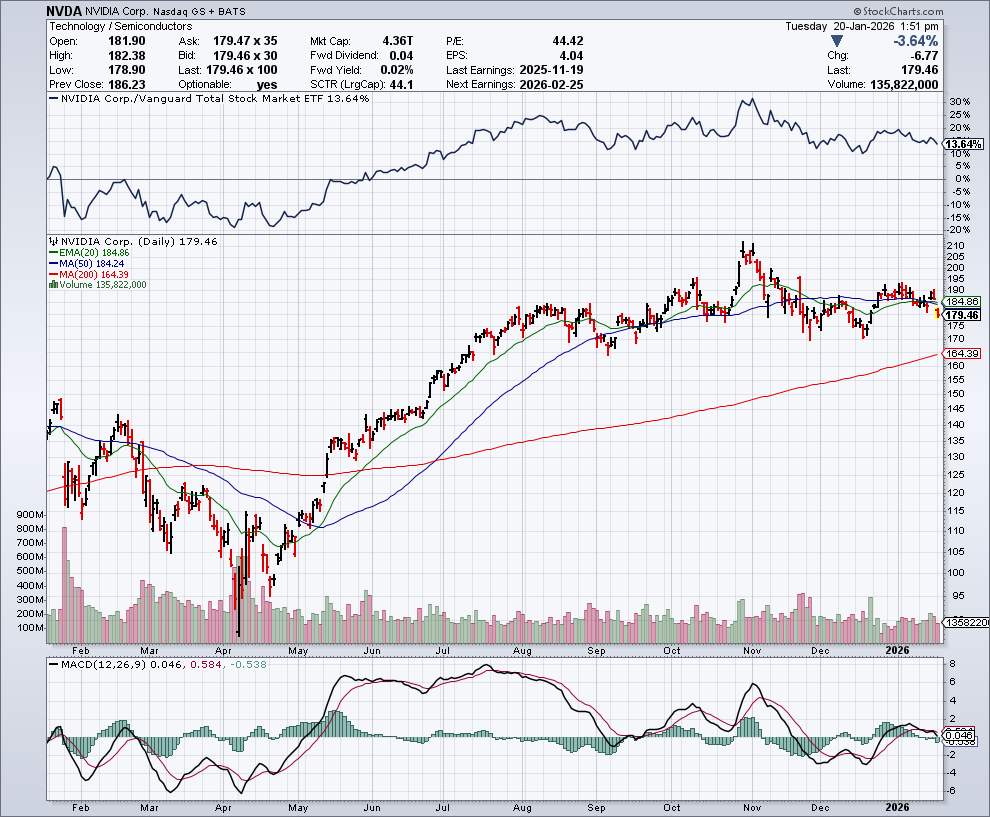Click the red MA(200) legend line

54,275
